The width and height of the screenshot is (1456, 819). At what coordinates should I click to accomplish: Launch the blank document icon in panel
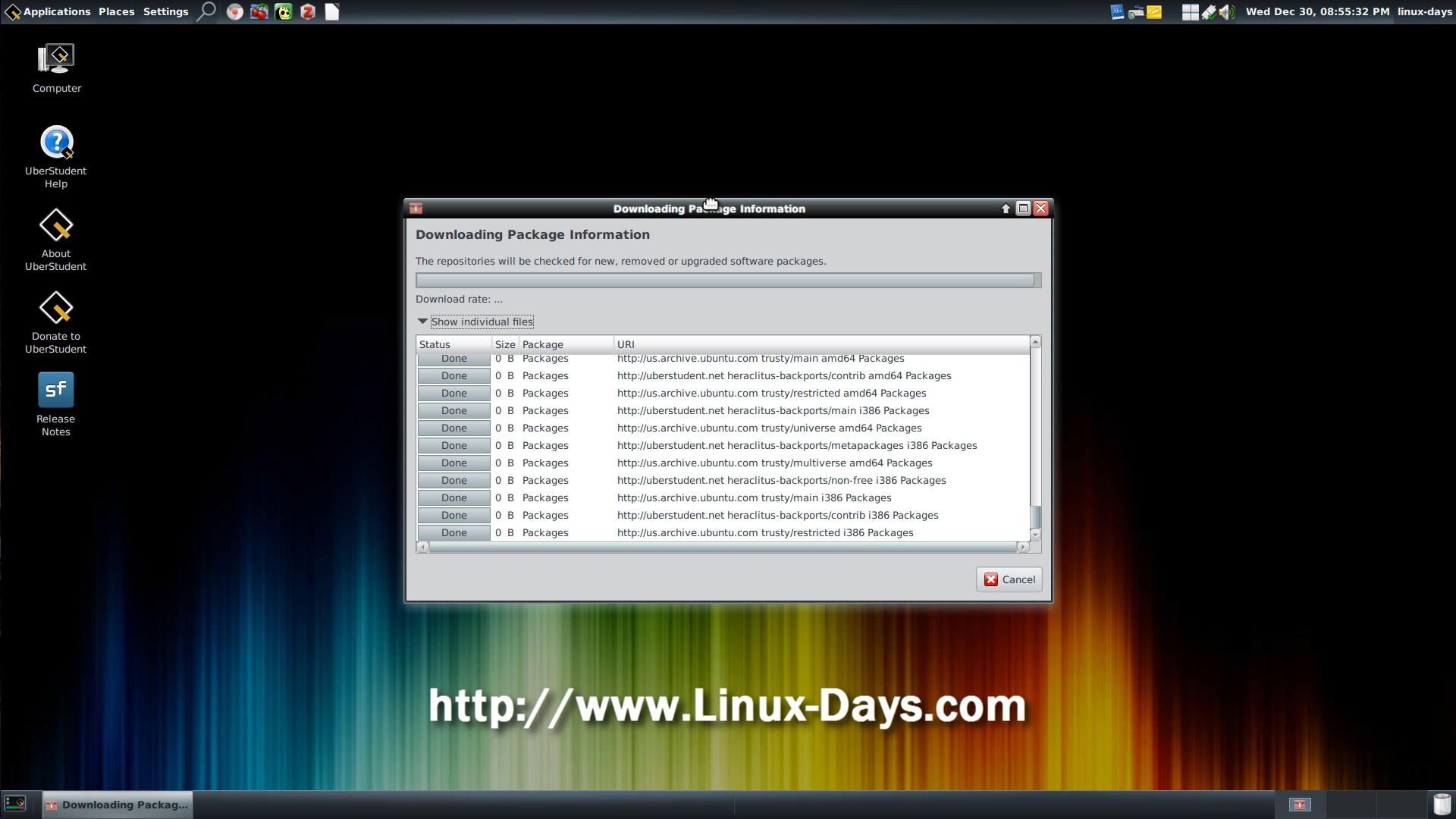click(332, 11)
